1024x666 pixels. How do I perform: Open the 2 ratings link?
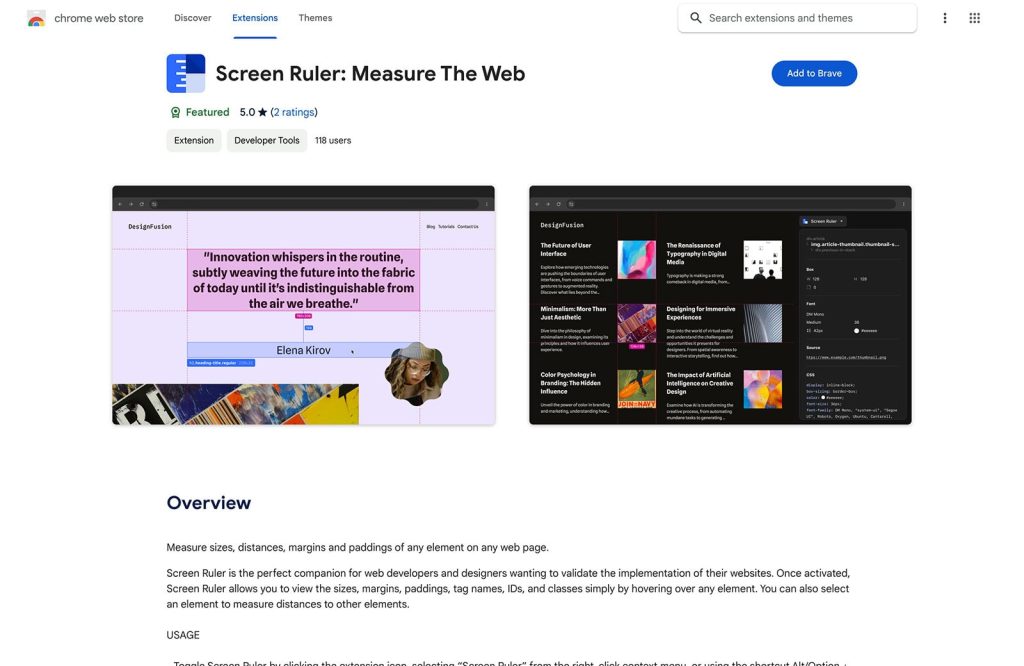(x=294, y=112)
